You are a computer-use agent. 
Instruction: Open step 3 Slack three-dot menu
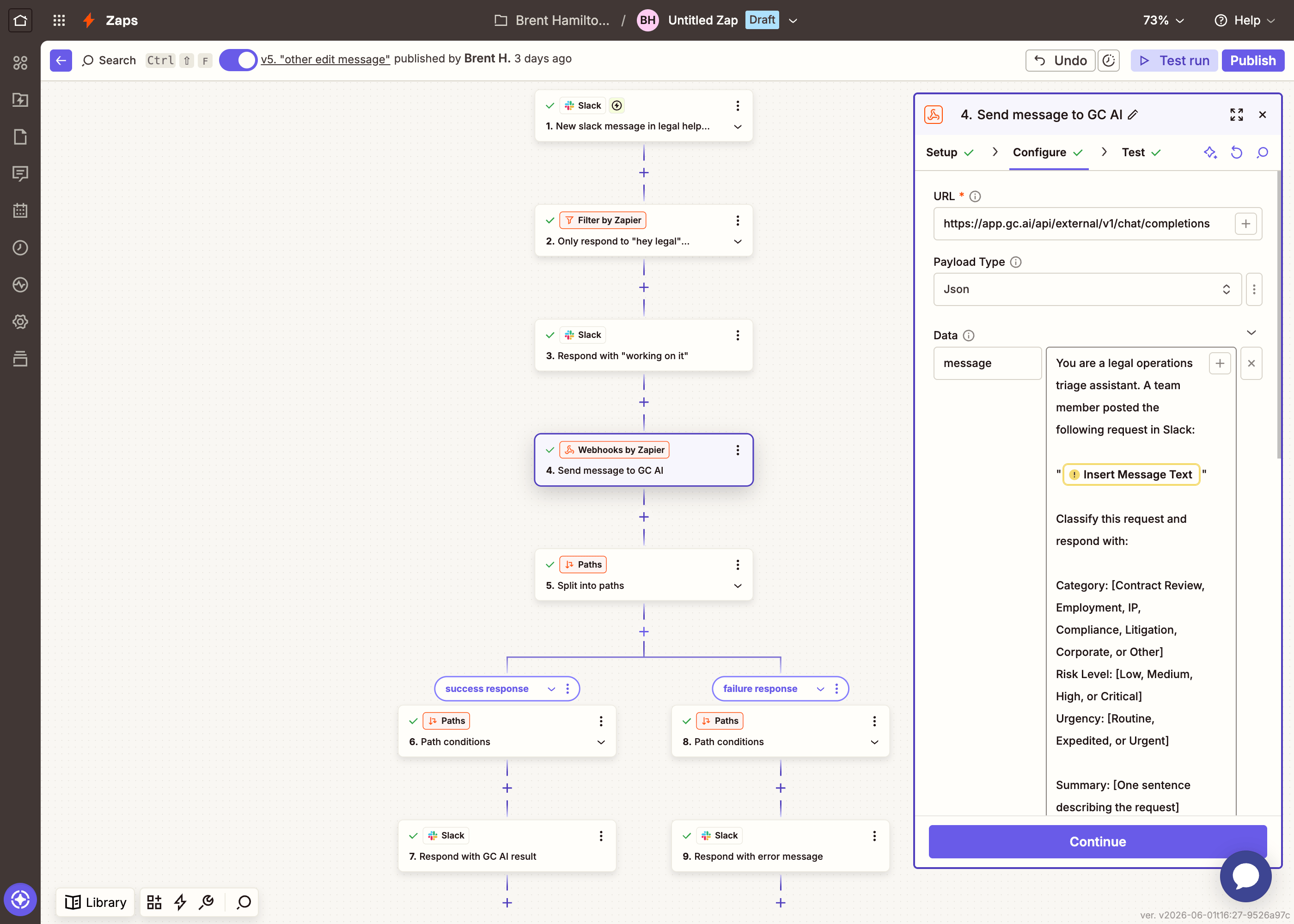point(738,335)
